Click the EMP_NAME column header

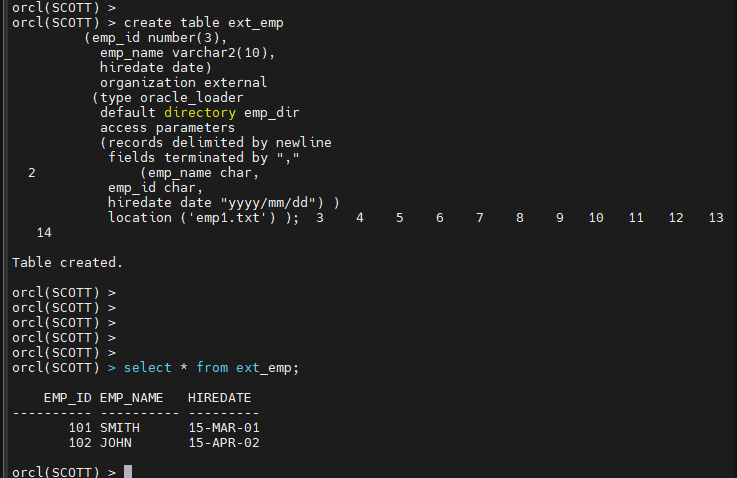pyautogui.click(x=132, y=398)
